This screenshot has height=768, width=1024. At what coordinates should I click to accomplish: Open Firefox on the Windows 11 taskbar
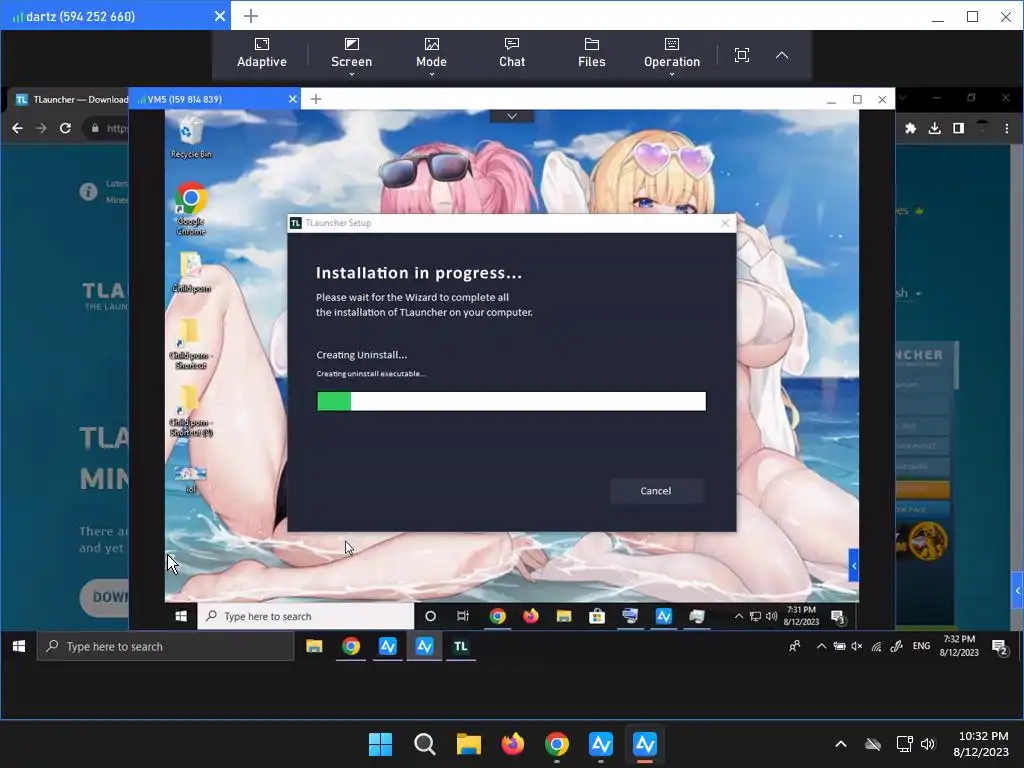pos(513,743)
